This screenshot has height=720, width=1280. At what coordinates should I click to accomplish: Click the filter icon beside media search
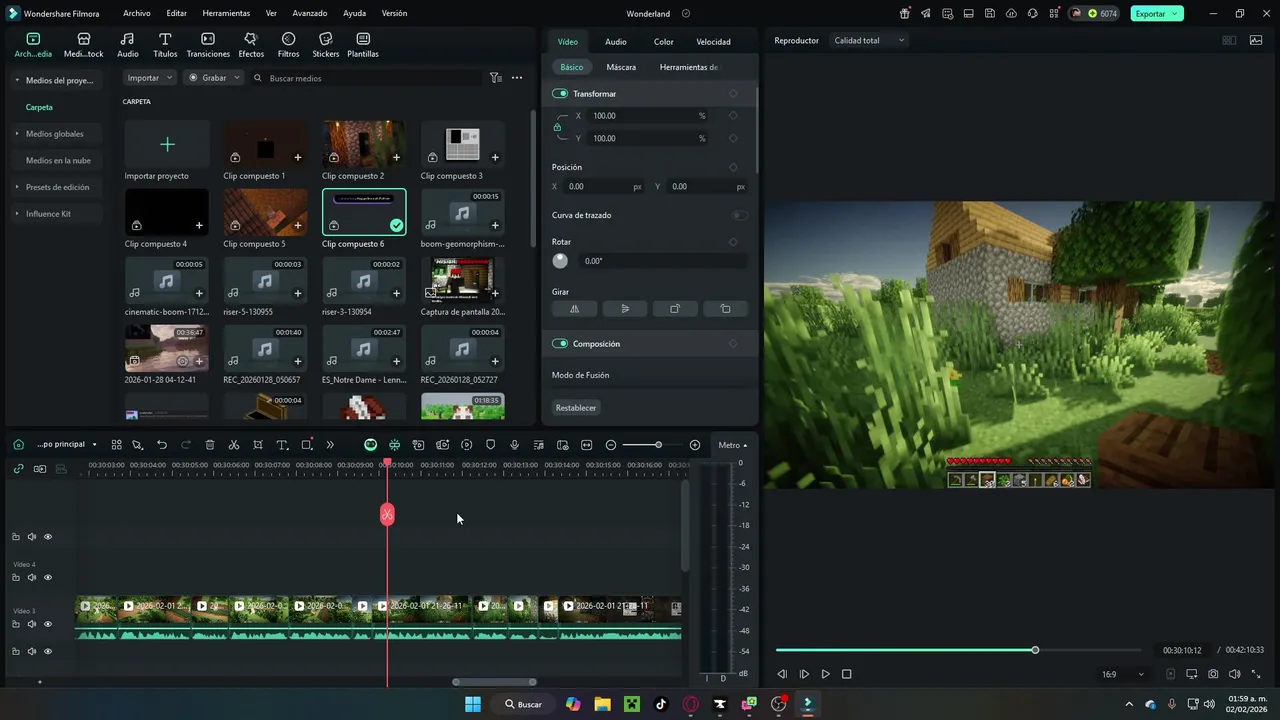coord(495,78)
